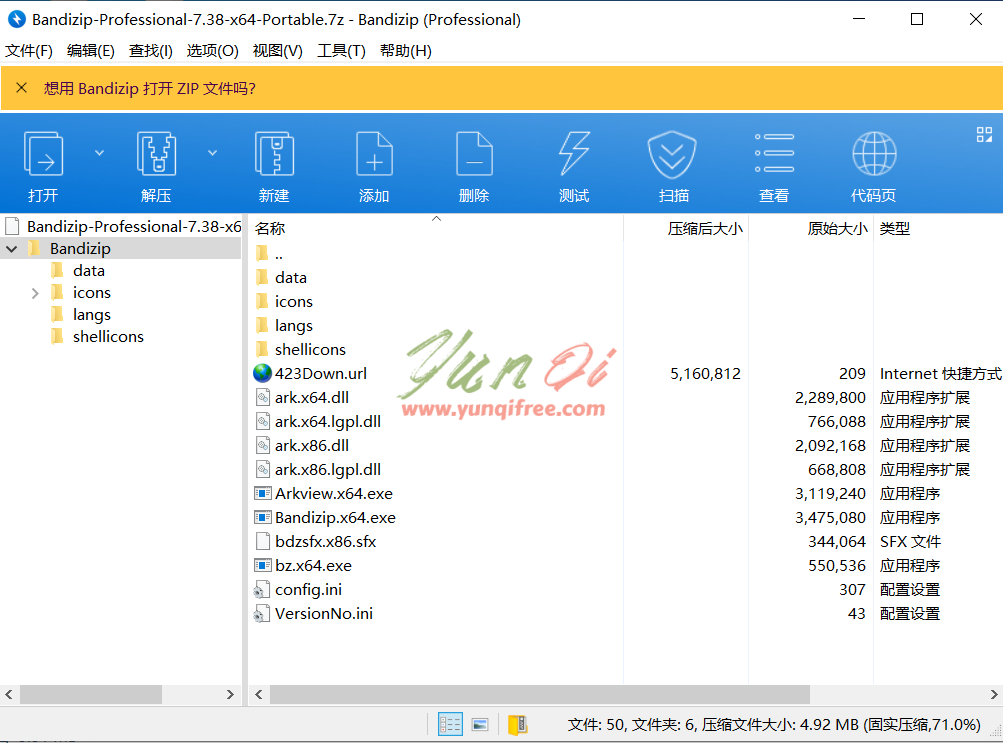Dismiss the yellow ZIP association banner
Viewport: 1003px width, 743px height.
click(x=21, y=88)
